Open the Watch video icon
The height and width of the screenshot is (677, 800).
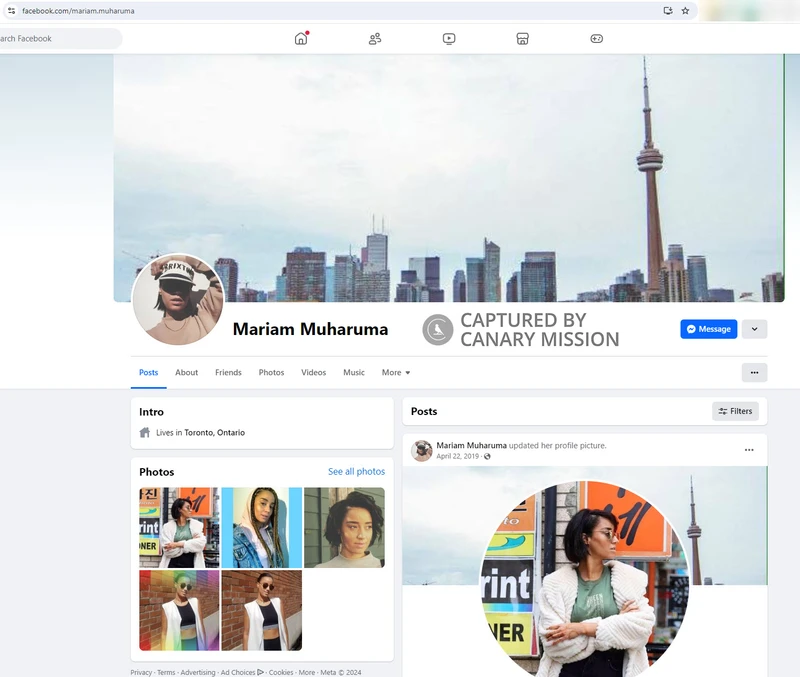tap(449, 39)
